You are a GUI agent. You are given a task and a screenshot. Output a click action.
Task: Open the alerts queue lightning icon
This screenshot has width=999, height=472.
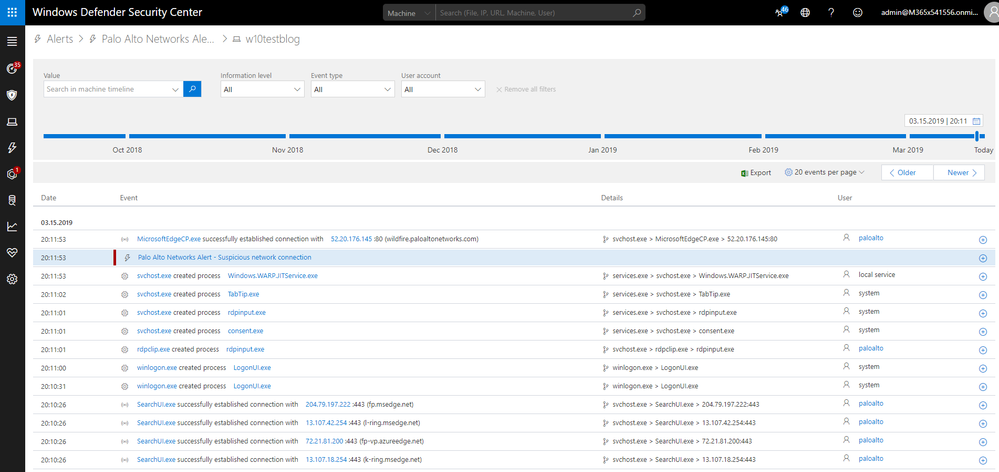coord(11,148)
